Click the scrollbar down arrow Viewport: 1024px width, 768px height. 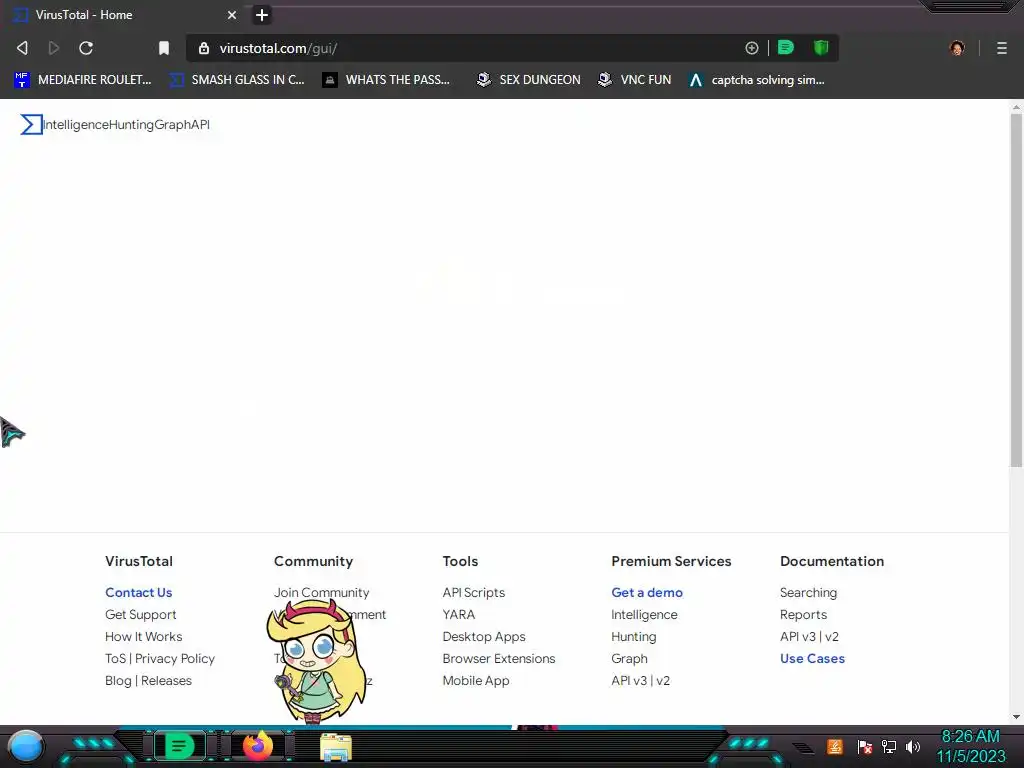coord(1016,717)
